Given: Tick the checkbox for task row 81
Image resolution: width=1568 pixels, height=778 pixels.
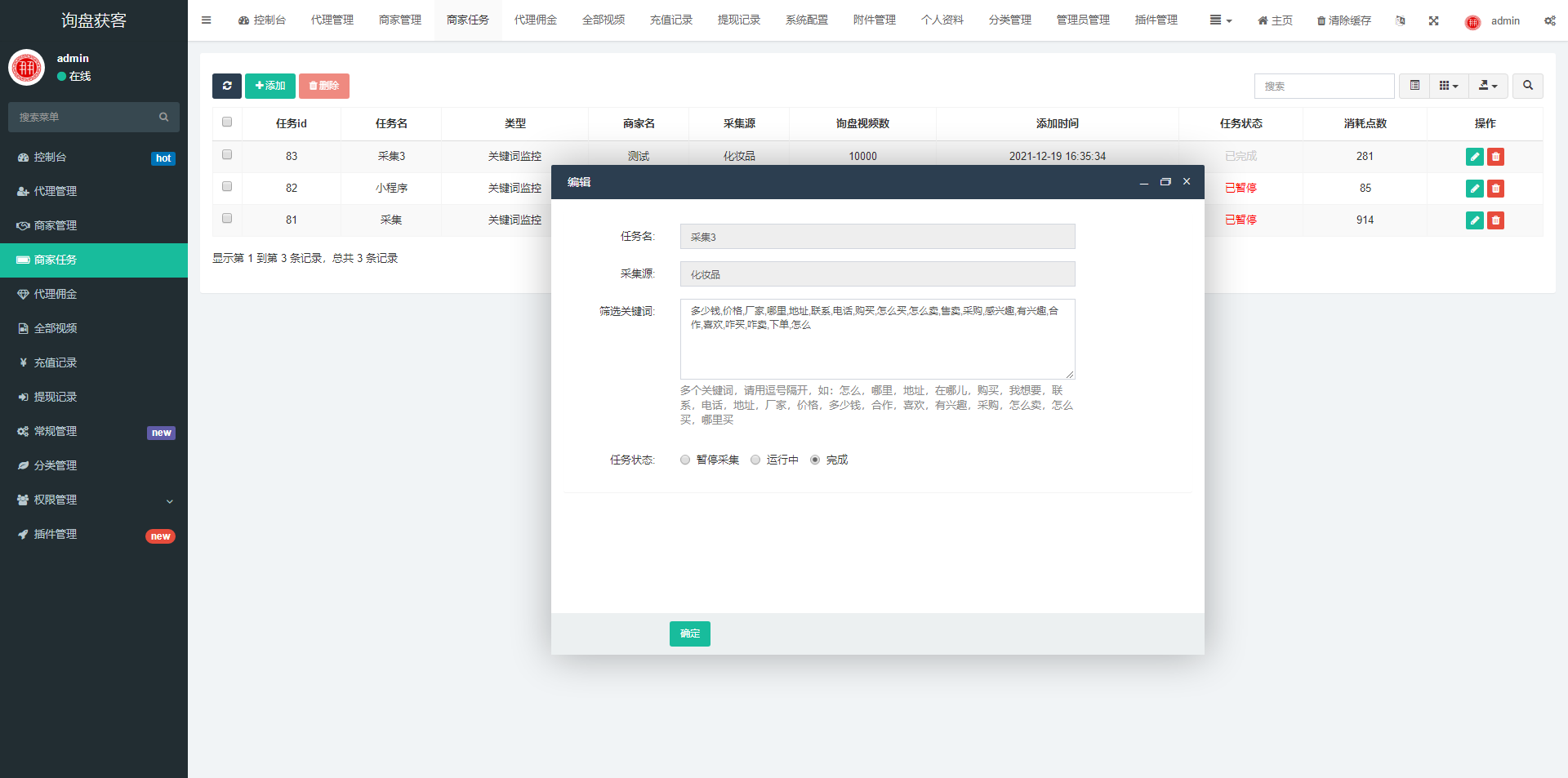Looking at the screenshot, I should (x=227, y=219).
